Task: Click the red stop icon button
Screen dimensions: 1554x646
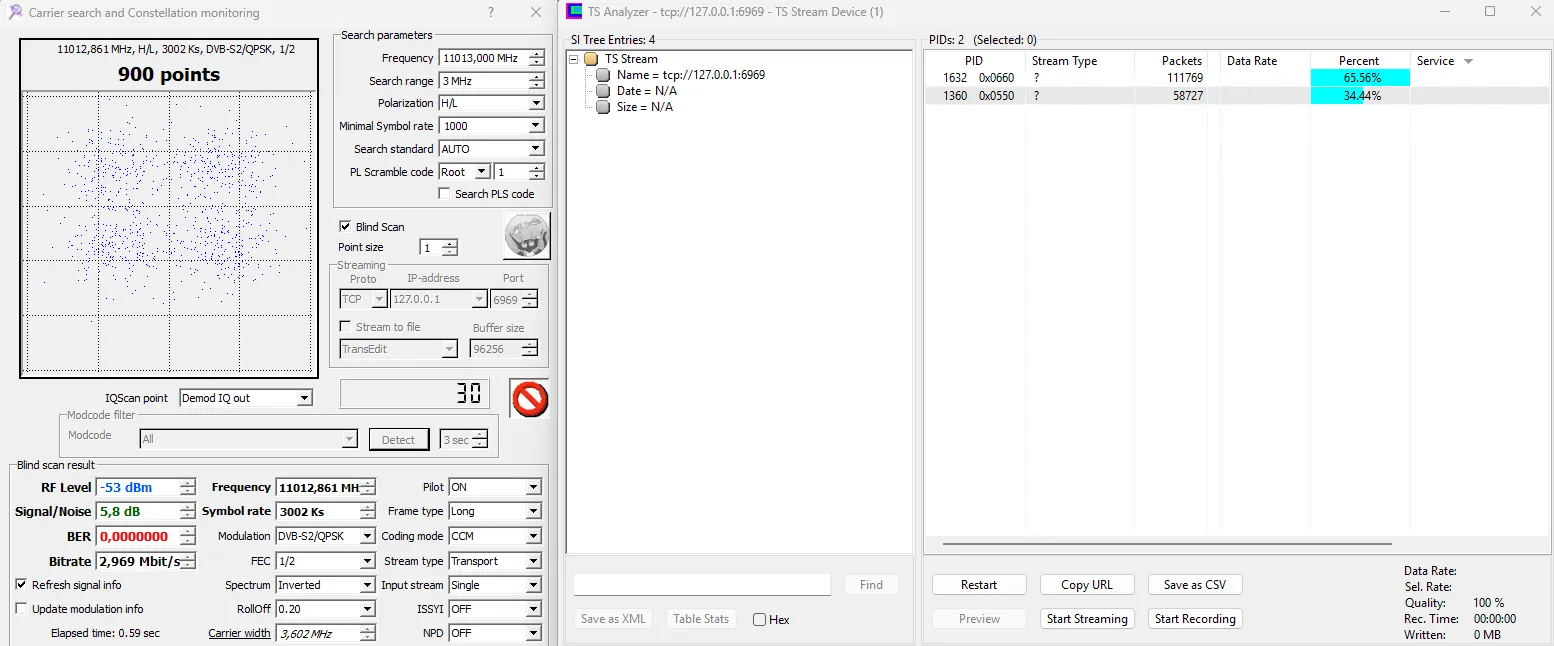Action: pos(529,398)
